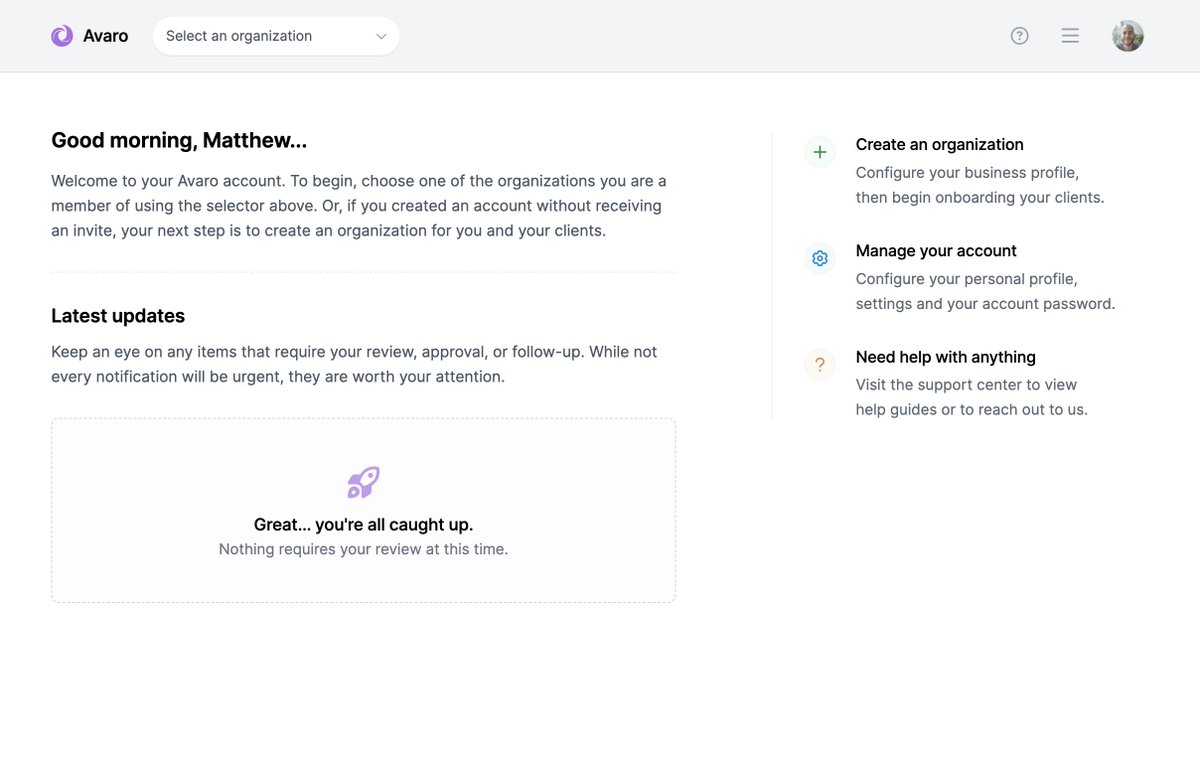Click the Great... you're all caught up text
The image size is (1200, 761).
[363, 525]
